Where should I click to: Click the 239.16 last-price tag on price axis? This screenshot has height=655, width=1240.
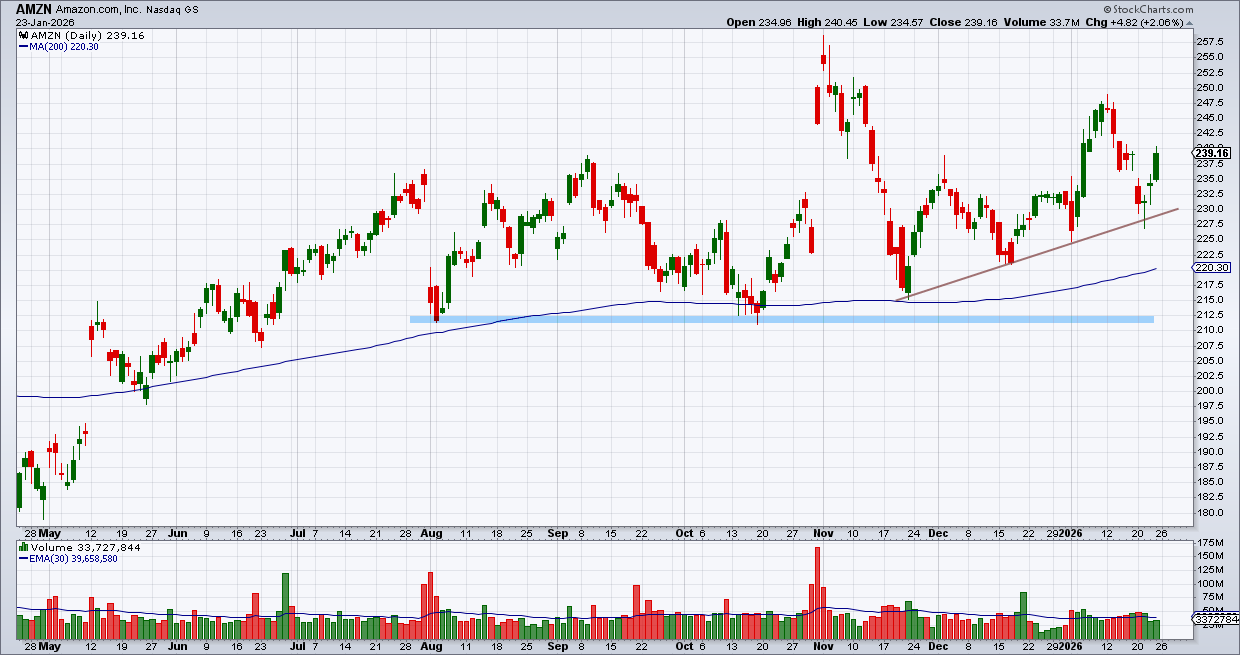pos(1210,153)
